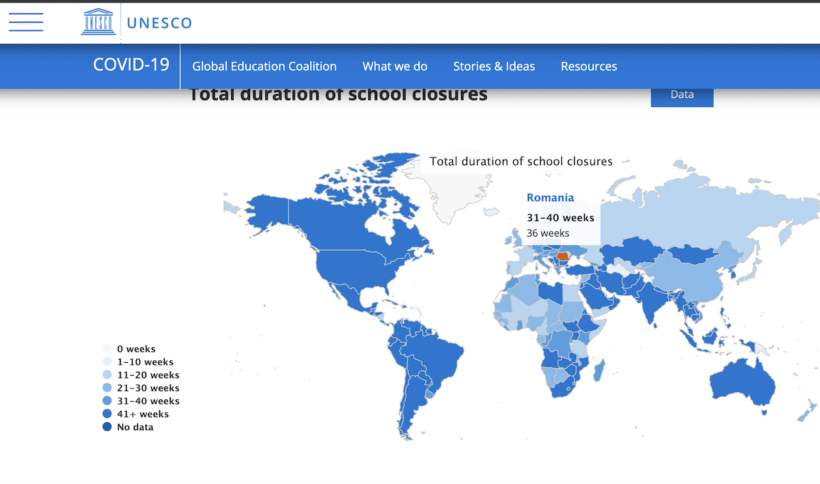Toggle the 11-20 weeks legend entry
The width and height of the screenshot is (820, 484).
point(141,375)
